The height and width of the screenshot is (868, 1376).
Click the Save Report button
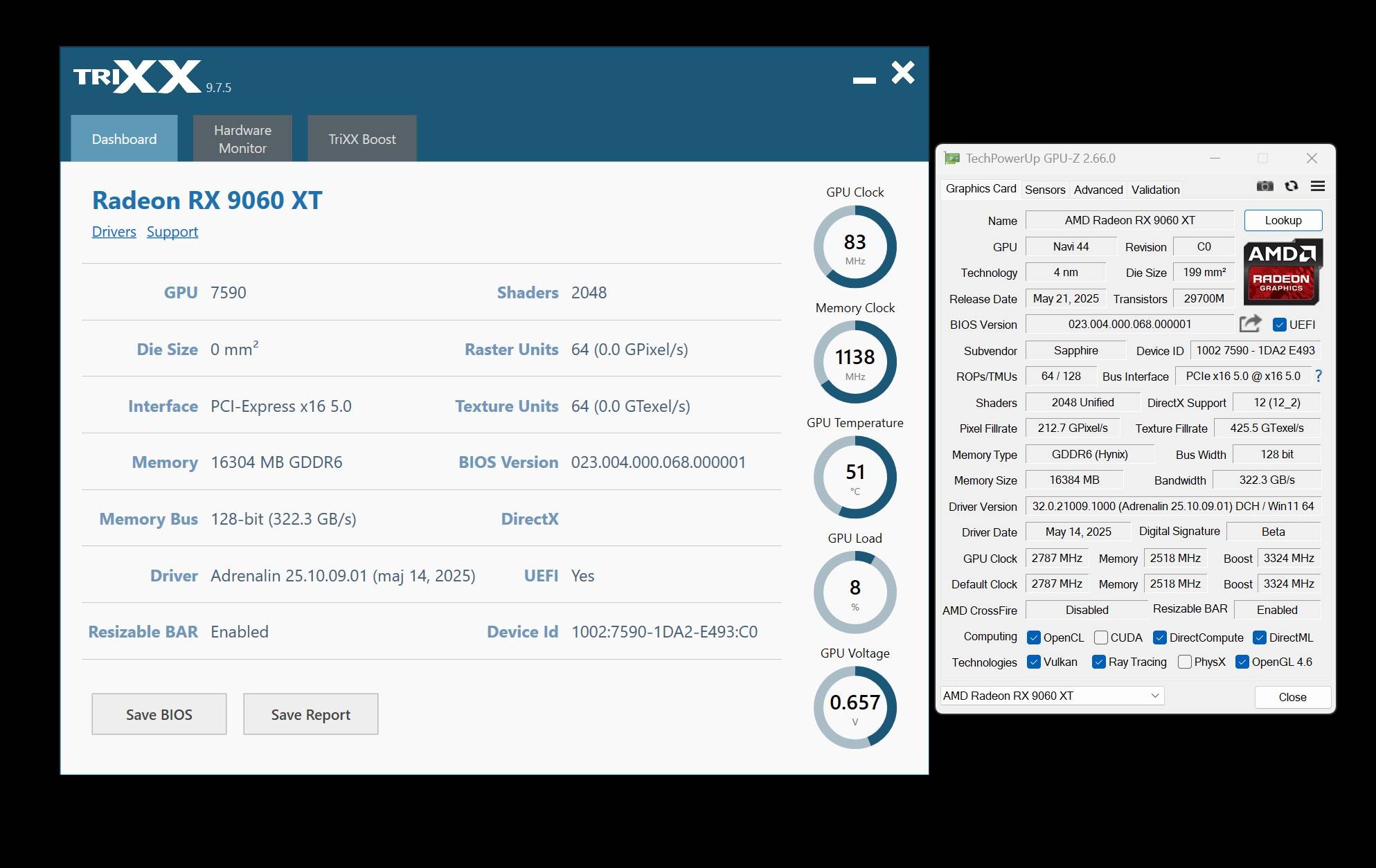click(x=311, y=714)
